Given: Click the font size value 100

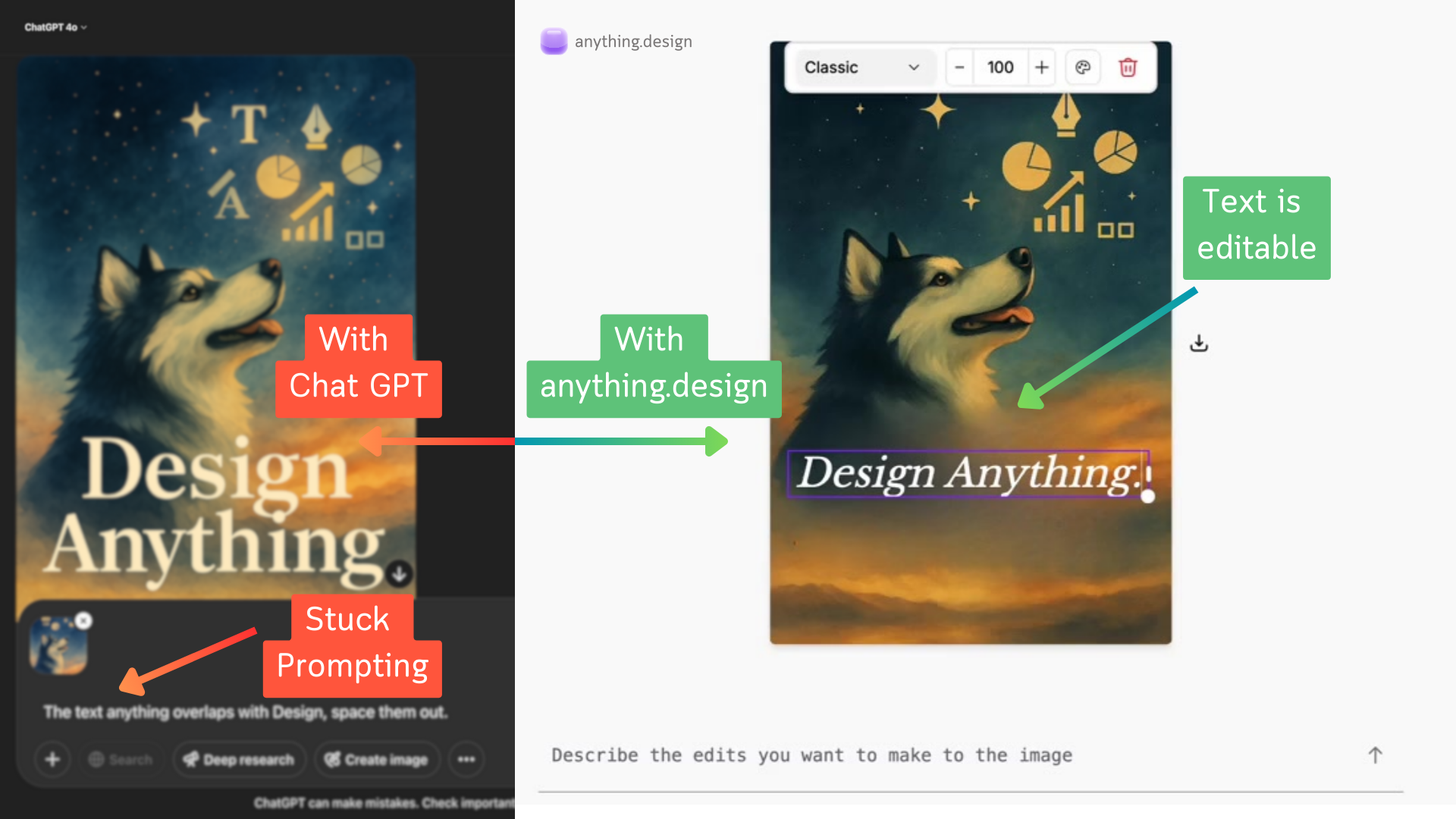Looking at the screenshot, I should coord(1000,67).
